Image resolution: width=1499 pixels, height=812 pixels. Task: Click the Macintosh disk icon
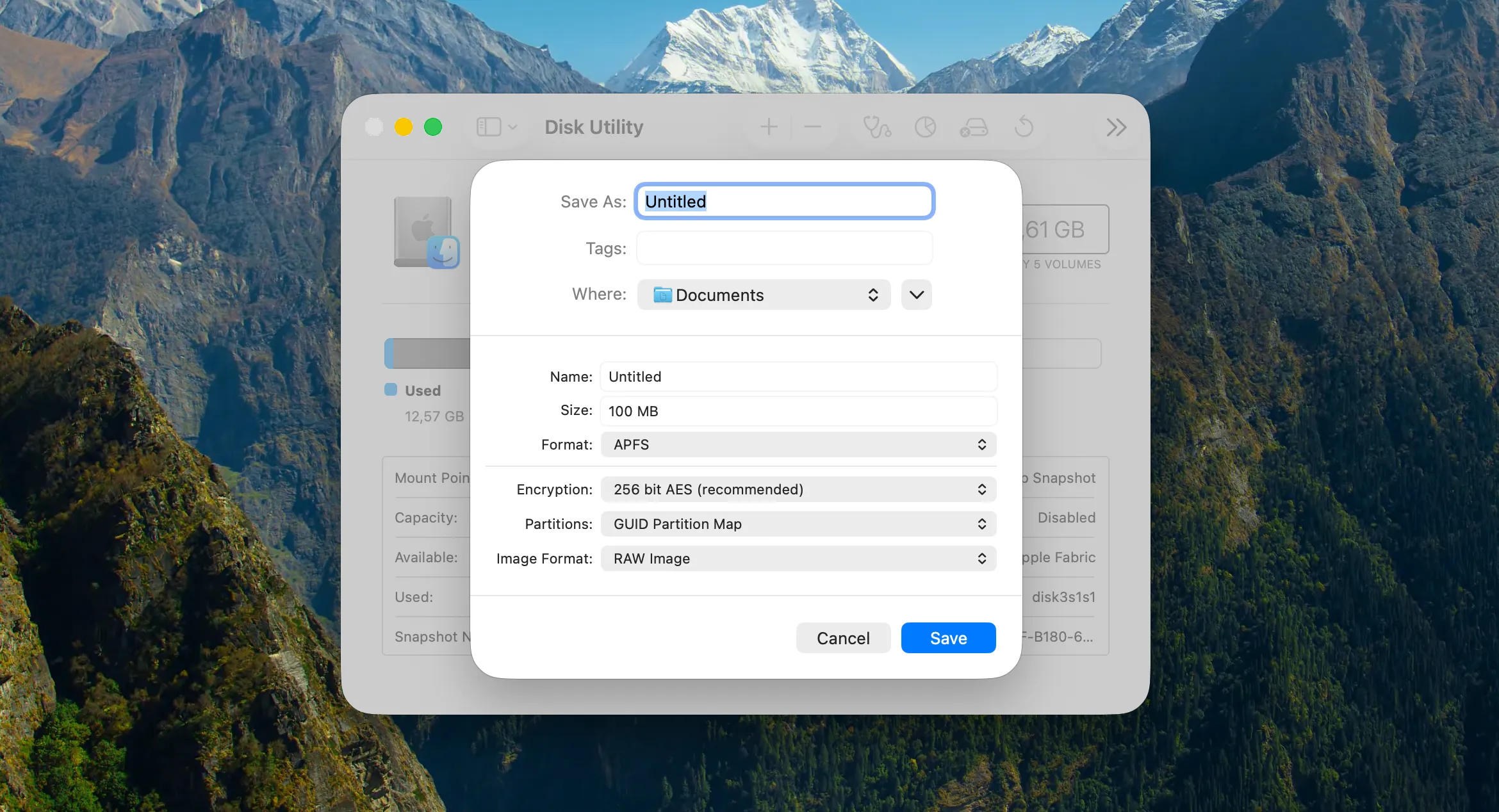pyautogui.click(x=427, y=232)
